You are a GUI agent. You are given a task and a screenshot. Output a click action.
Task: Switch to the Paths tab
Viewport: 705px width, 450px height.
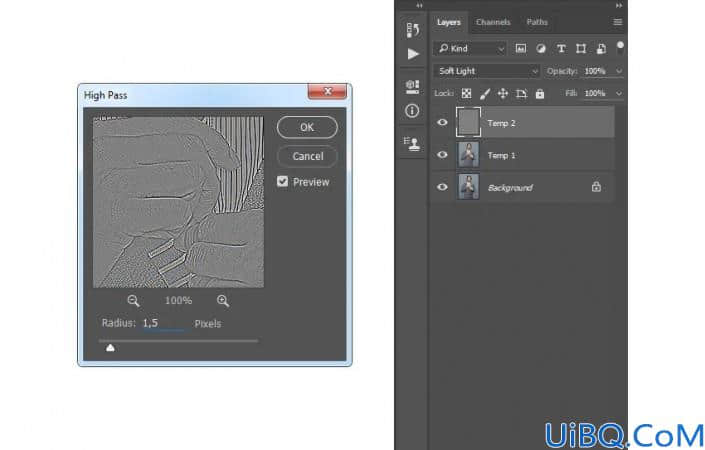click(x=537, y=22)
